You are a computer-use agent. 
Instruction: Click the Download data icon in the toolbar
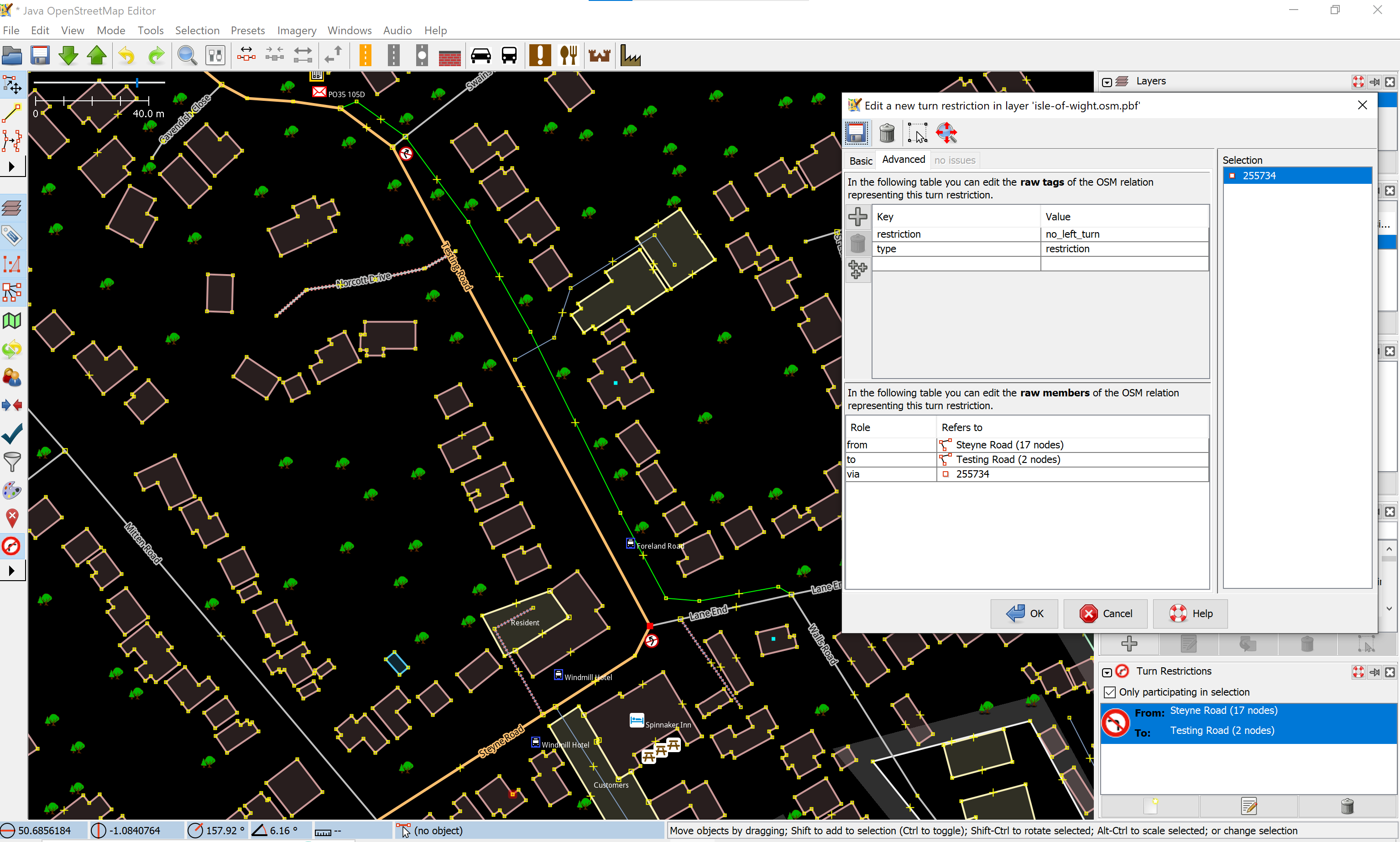tap(68, 55)
